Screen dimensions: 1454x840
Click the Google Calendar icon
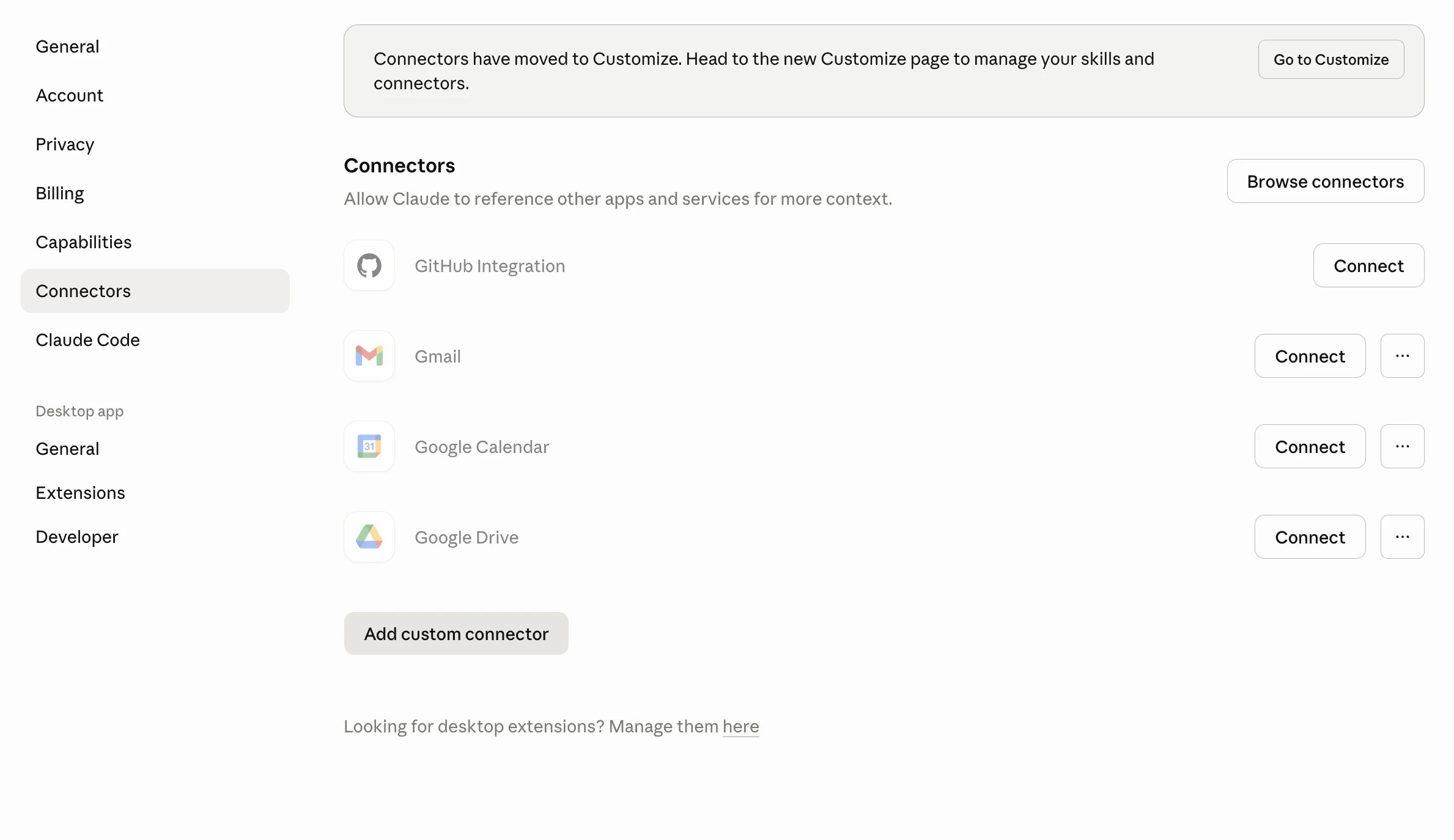pyautogui.click(x=369, y=446)
